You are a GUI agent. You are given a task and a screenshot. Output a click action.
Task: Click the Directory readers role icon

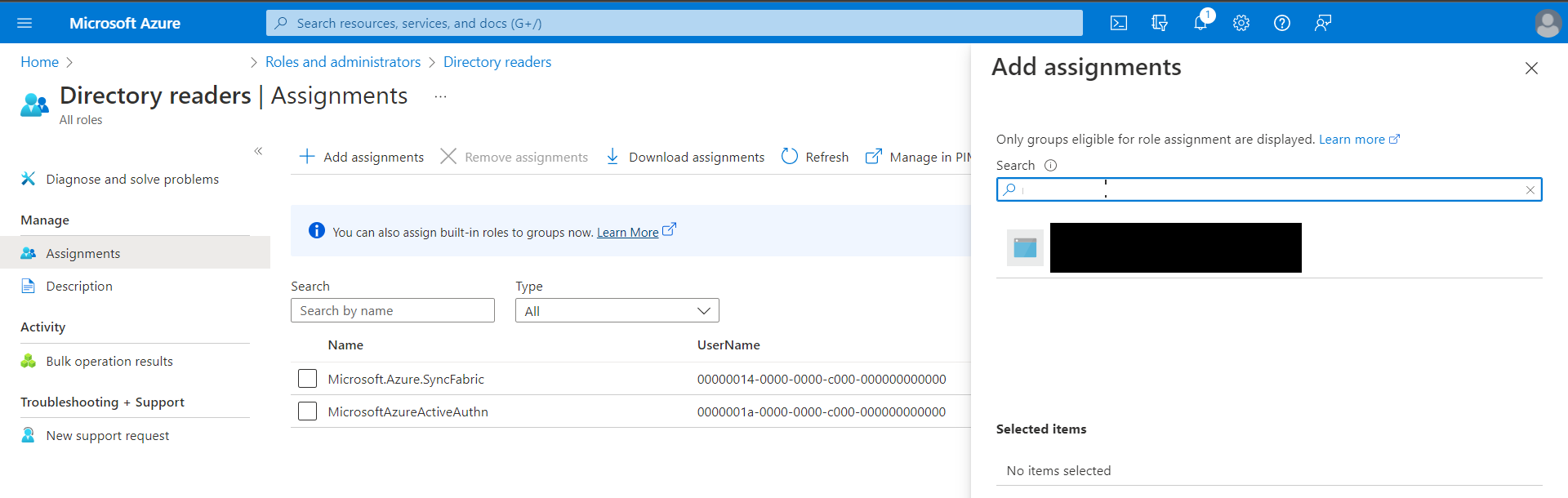tap(34, 105)
